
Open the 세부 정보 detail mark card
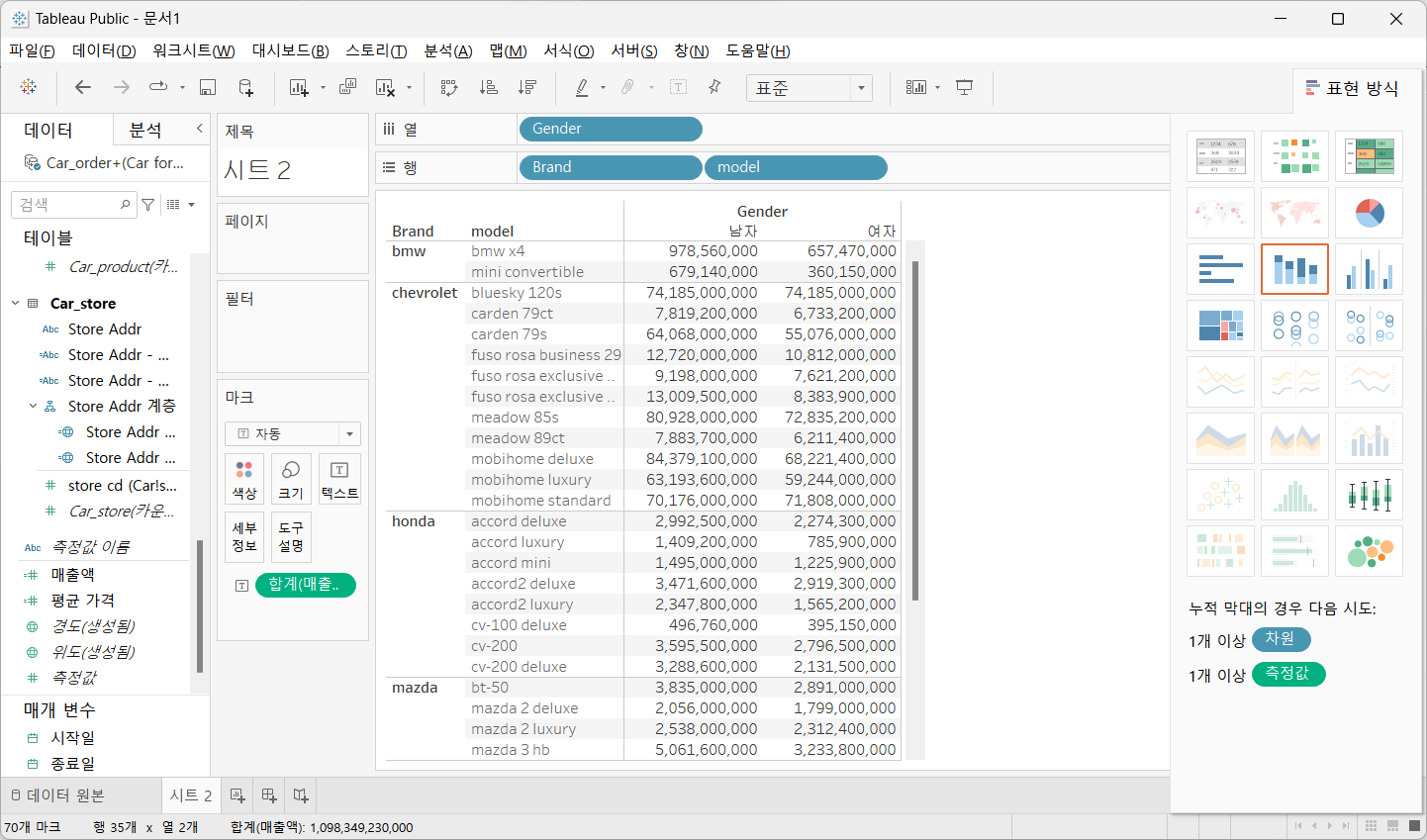[244, 536]
